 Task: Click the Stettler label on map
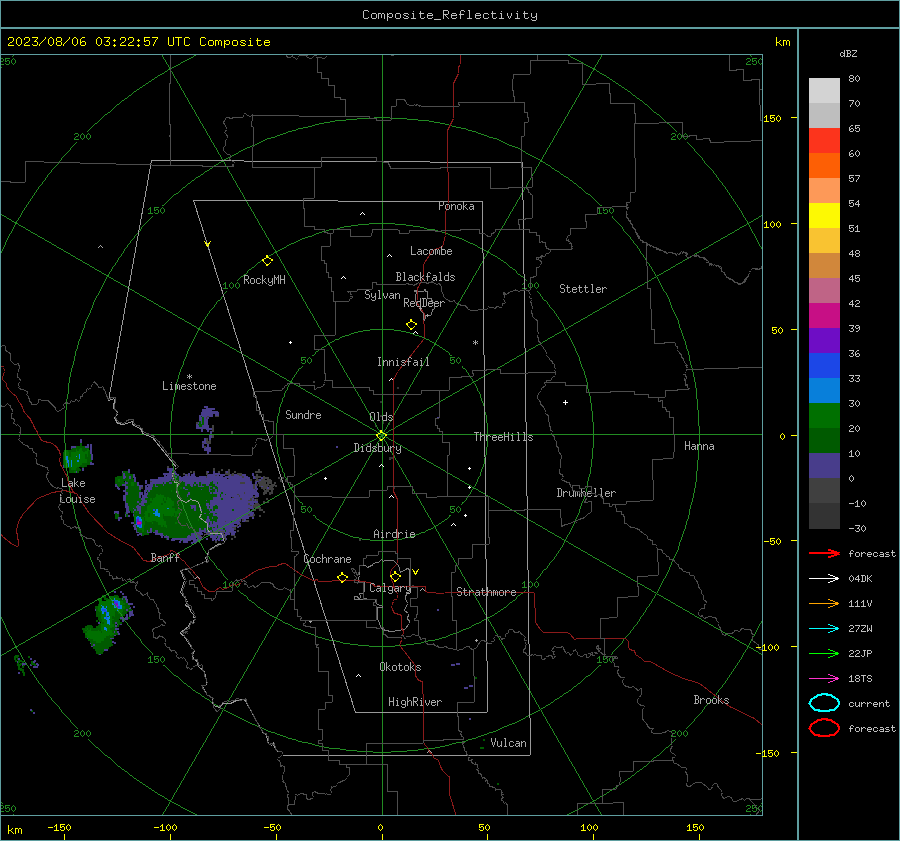pos(583,289)
